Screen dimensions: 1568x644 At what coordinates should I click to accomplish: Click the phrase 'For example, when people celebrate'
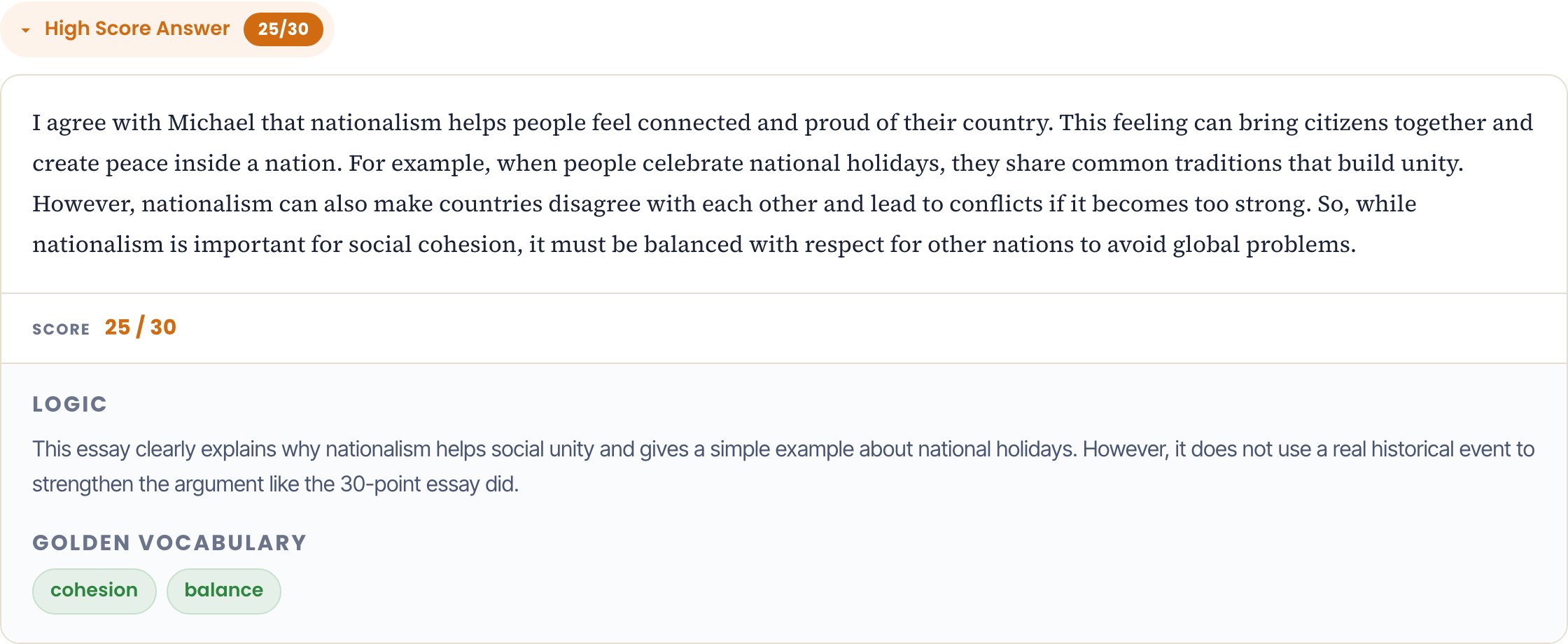(x=546, y=163)
